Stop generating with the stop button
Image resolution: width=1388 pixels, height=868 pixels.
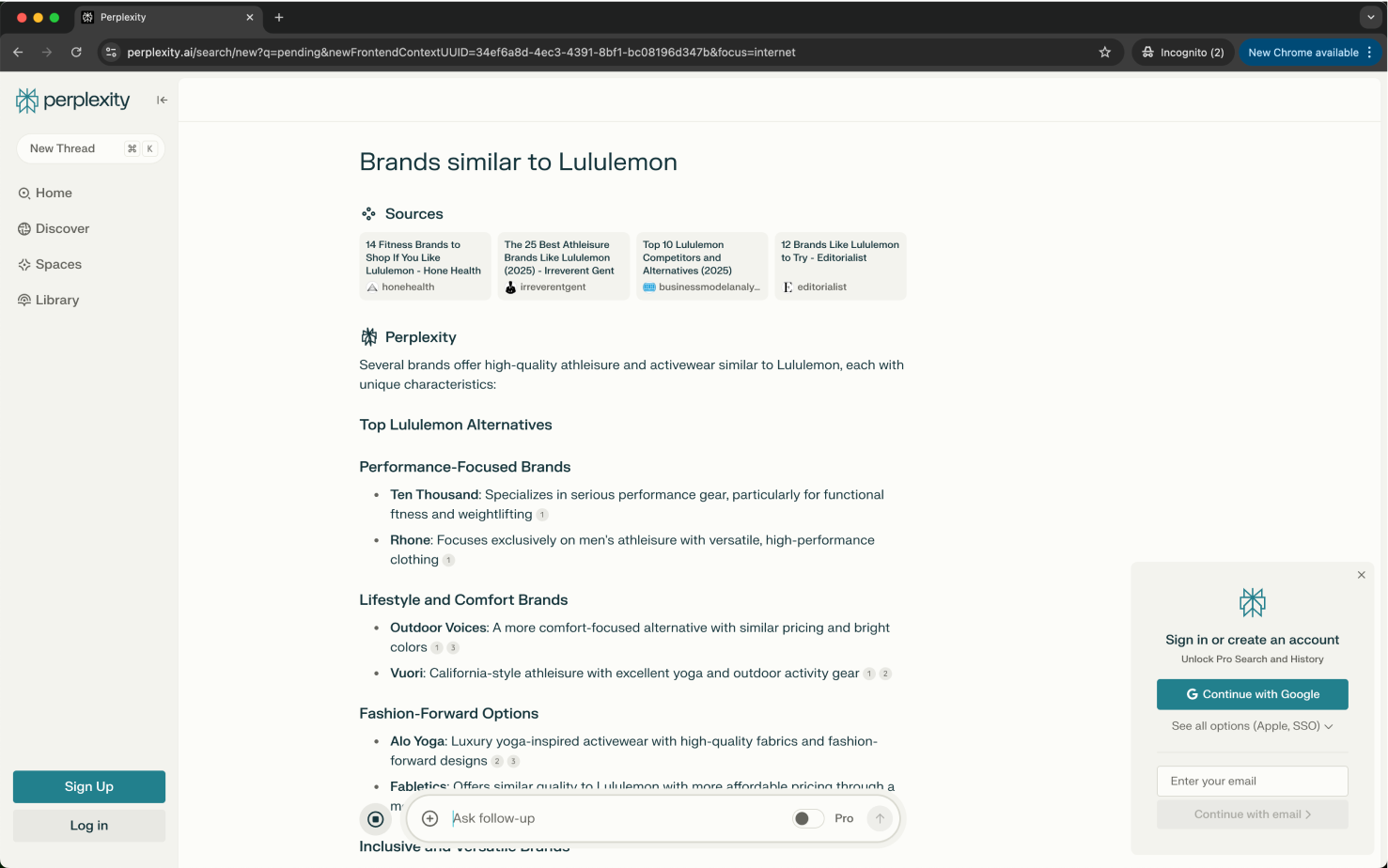click(376, 819)
